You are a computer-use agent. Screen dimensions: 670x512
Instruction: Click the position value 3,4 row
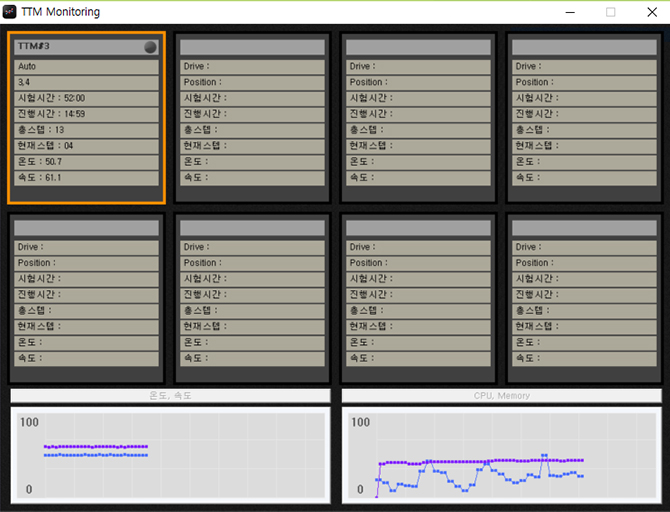tap(86, 82)
